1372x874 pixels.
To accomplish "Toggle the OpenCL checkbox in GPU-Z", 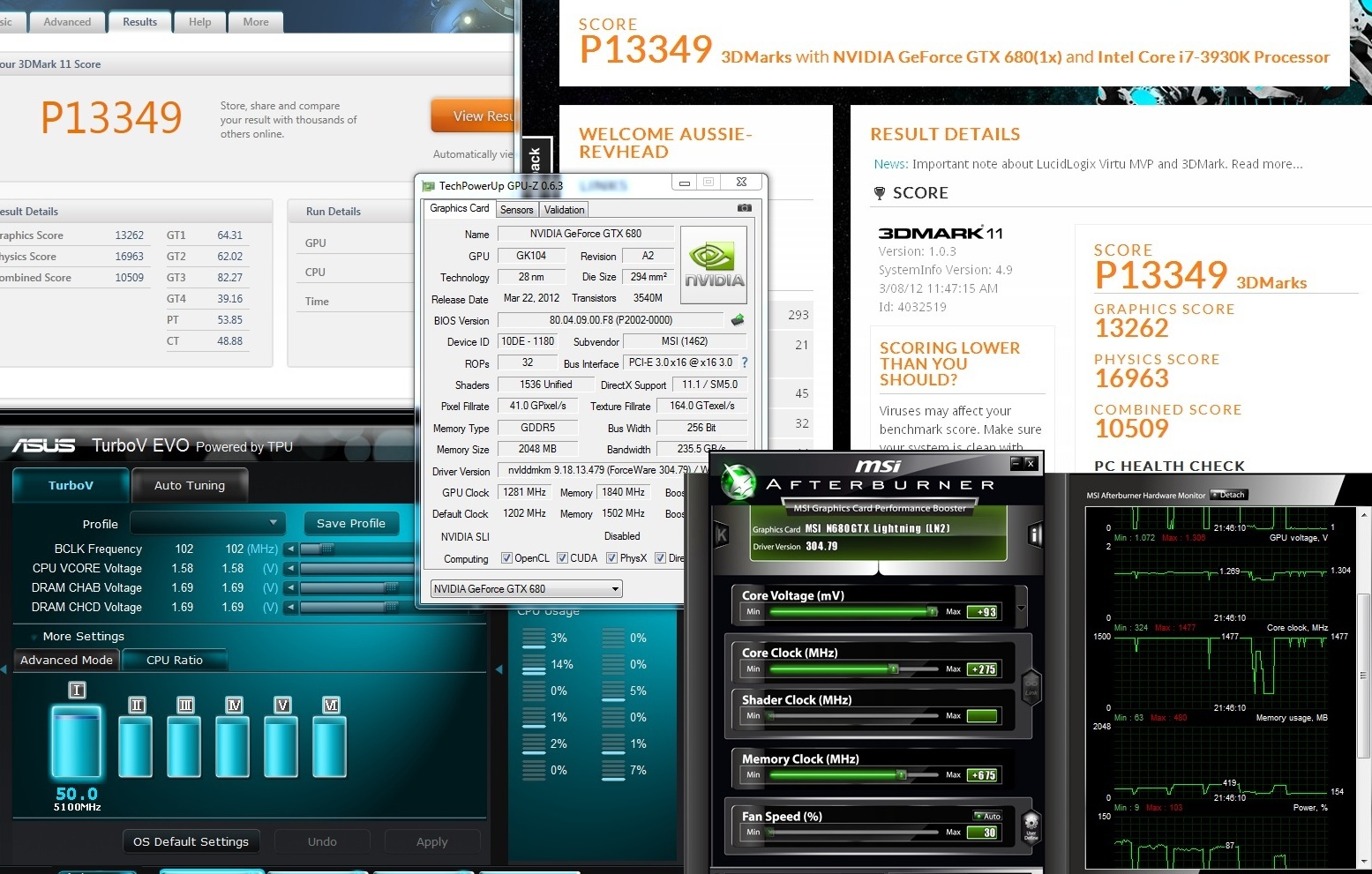I will (506, 557).
